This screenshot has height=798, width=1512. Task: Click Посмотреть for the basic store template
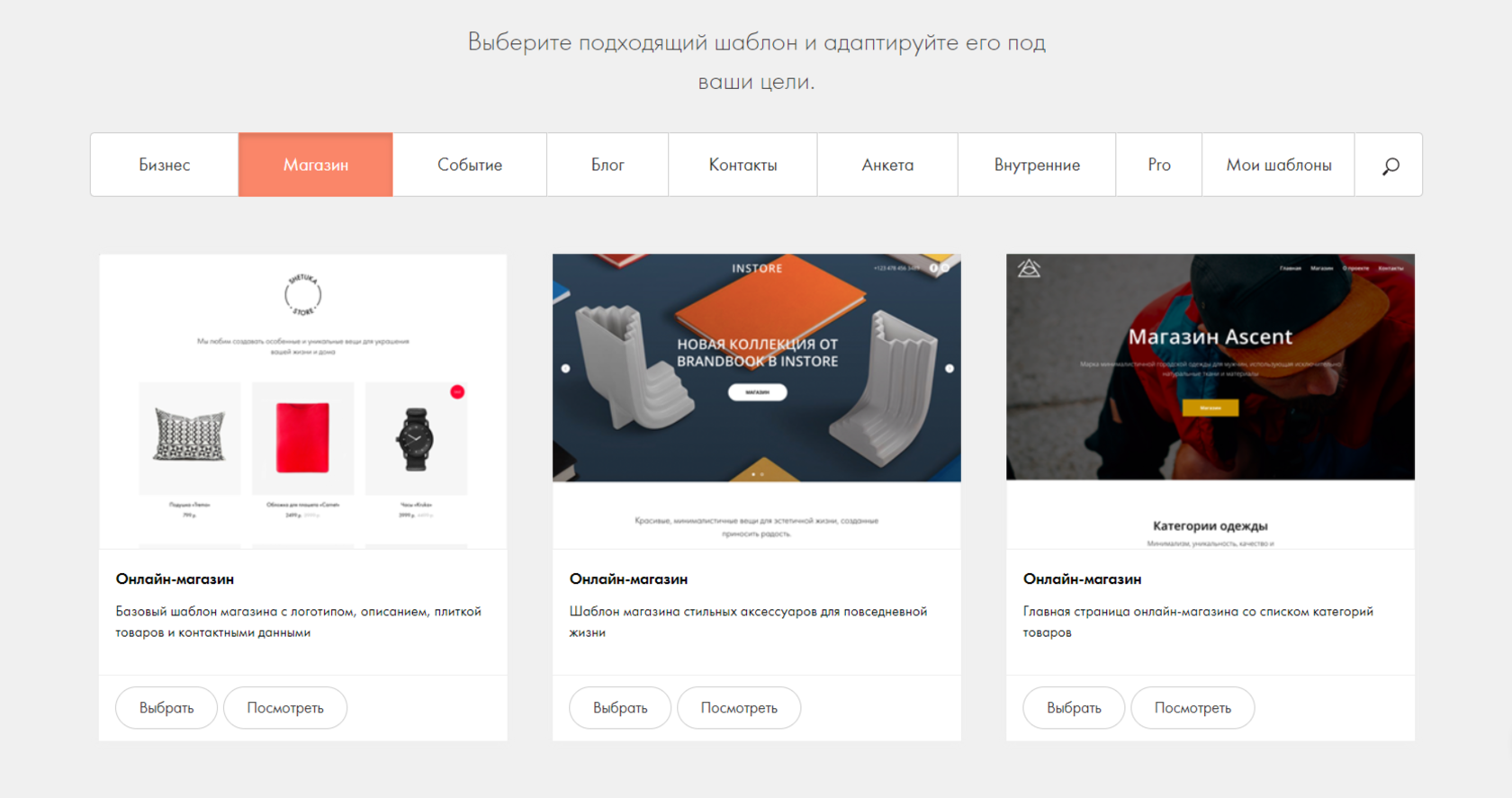(x=285, y=708)
